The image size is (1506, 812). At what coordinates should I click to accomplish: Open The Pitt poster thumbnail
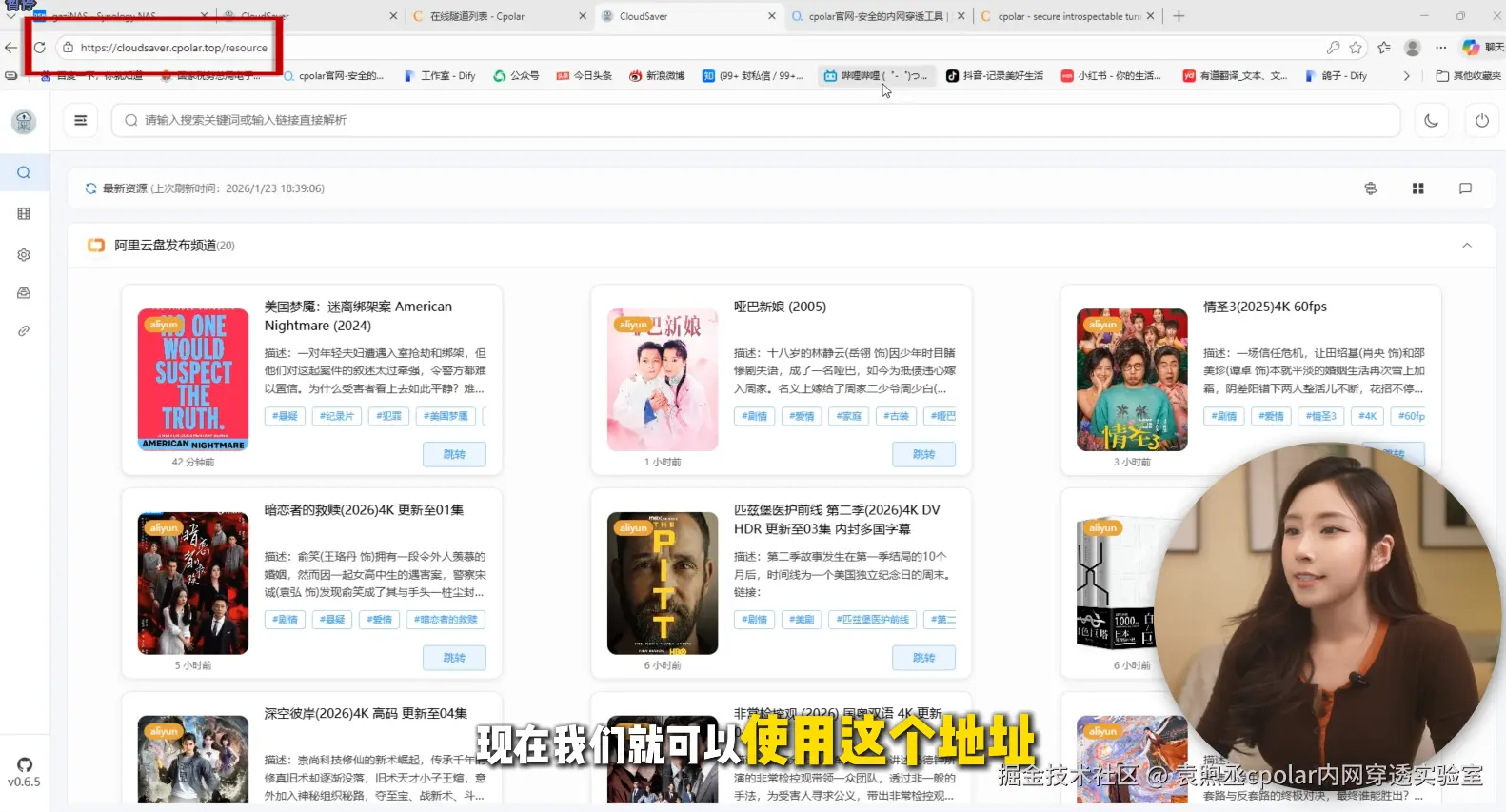pyautogui.click(x=663, y=584)
